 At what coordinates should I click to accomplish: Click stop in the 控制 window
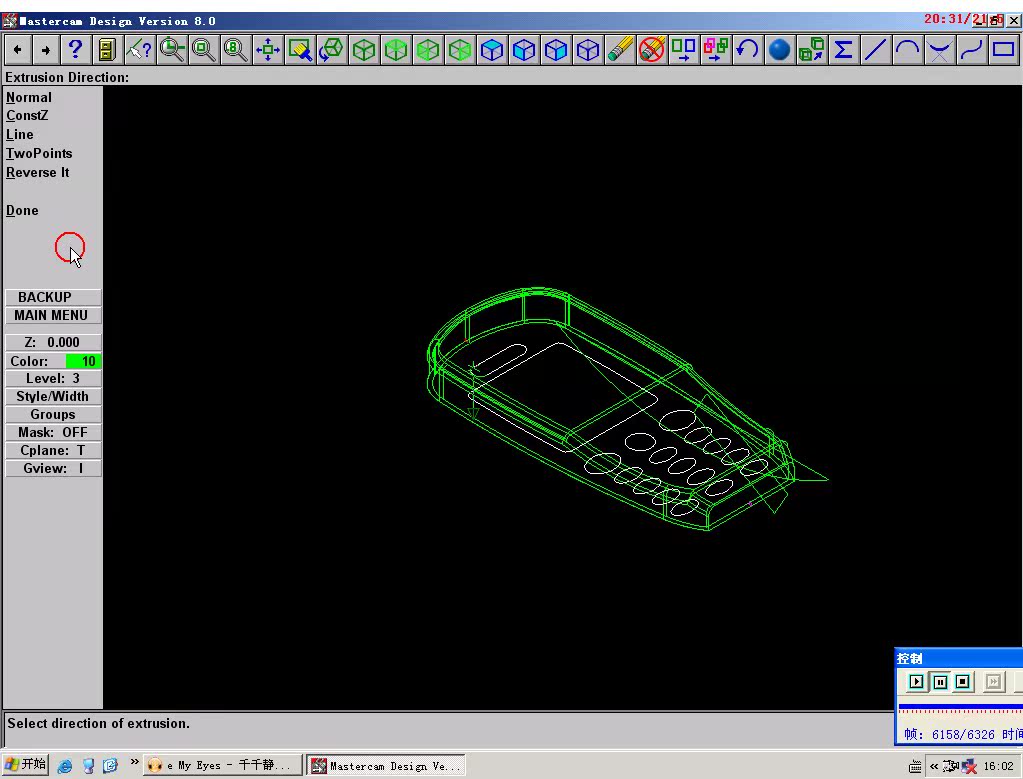pos(962,682)
